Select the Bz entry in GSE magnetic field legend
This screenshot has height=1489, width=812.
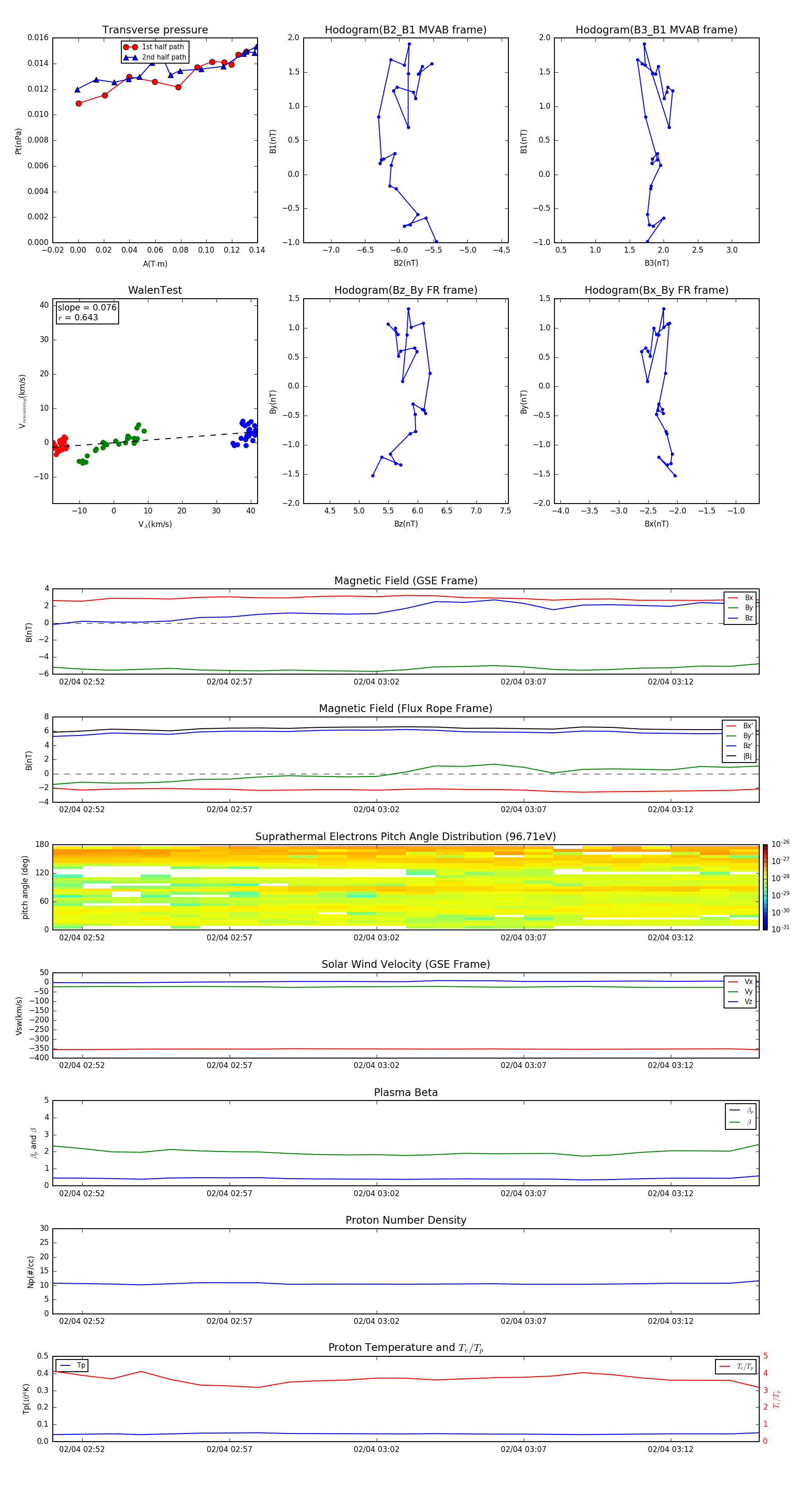click(740, 618)
